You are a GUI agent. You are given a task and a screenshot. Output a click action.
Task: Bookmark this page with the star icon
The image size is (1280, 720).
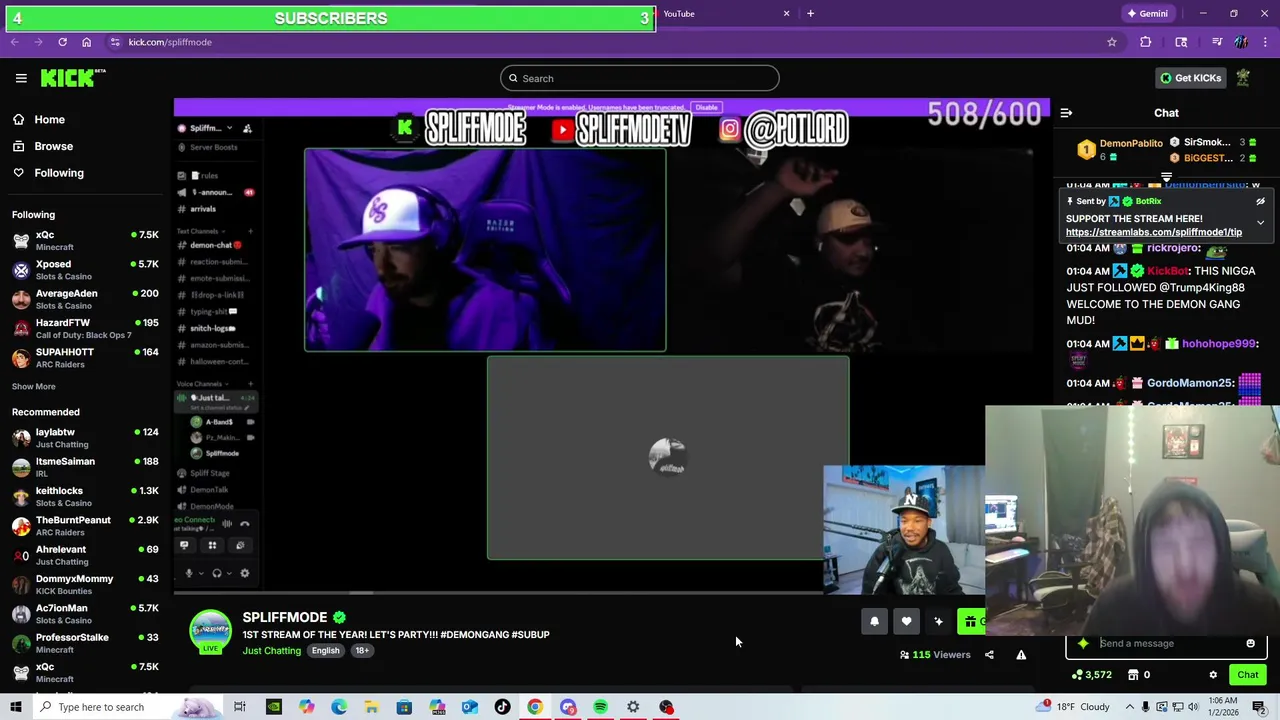pyautogui.click(x=1111, y=42)
